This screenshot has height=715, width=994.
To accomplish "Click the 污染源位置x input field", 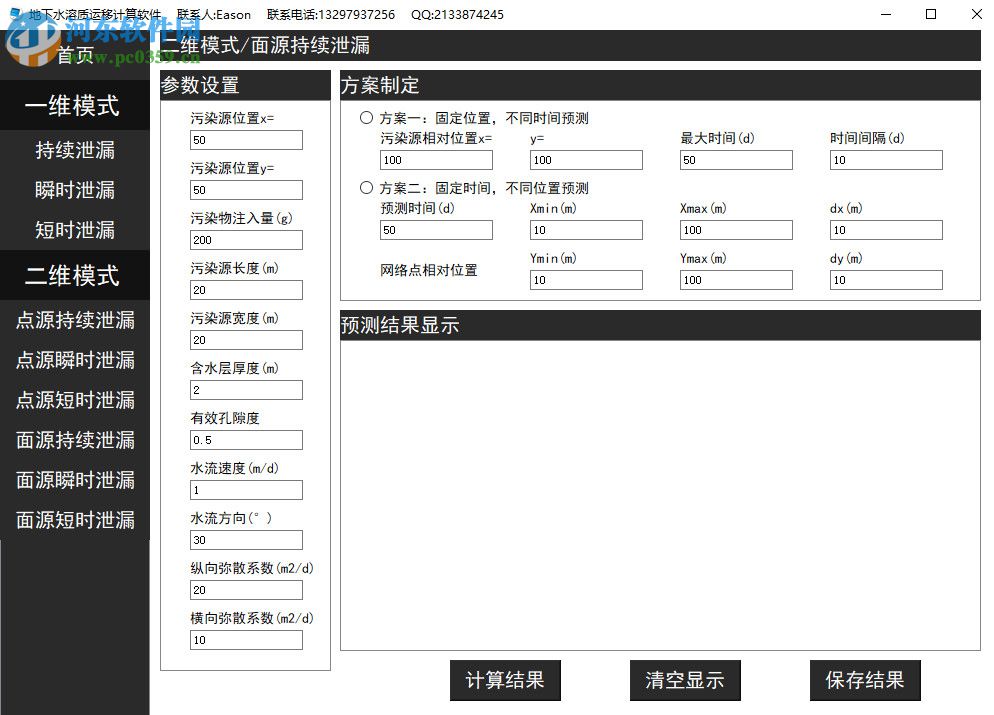I will click(x=246, y=140).
